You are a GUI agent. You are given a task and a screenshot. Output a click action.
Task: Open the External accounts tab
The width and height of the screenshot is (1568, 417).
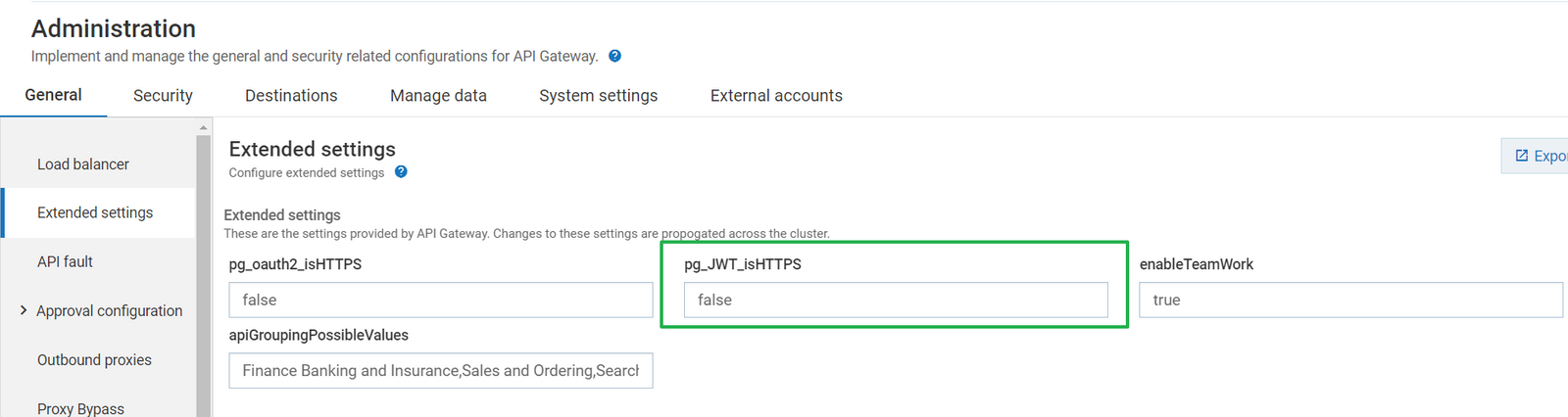(x=776, y=95)
